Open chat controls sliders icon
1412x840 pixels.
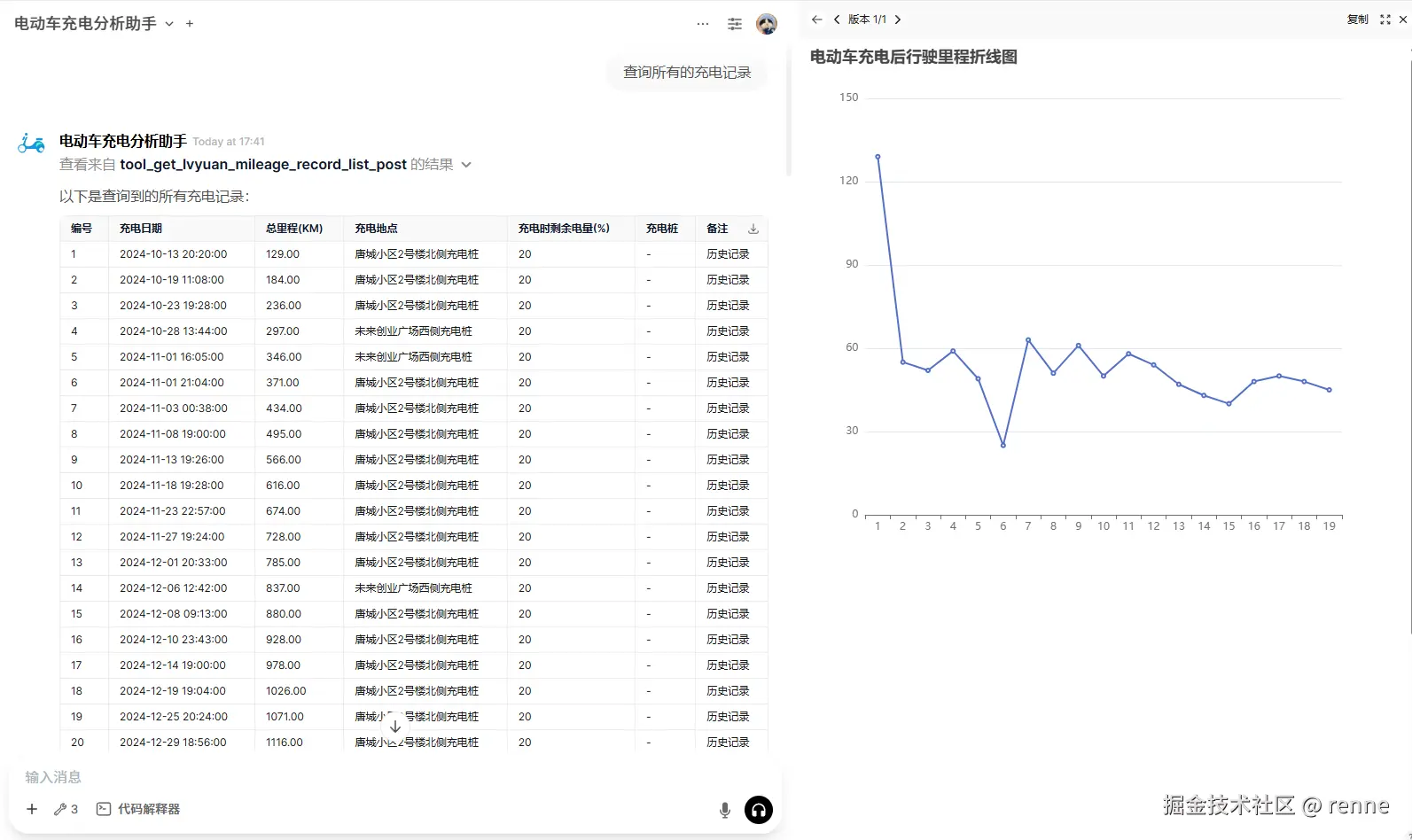(735, 24)
